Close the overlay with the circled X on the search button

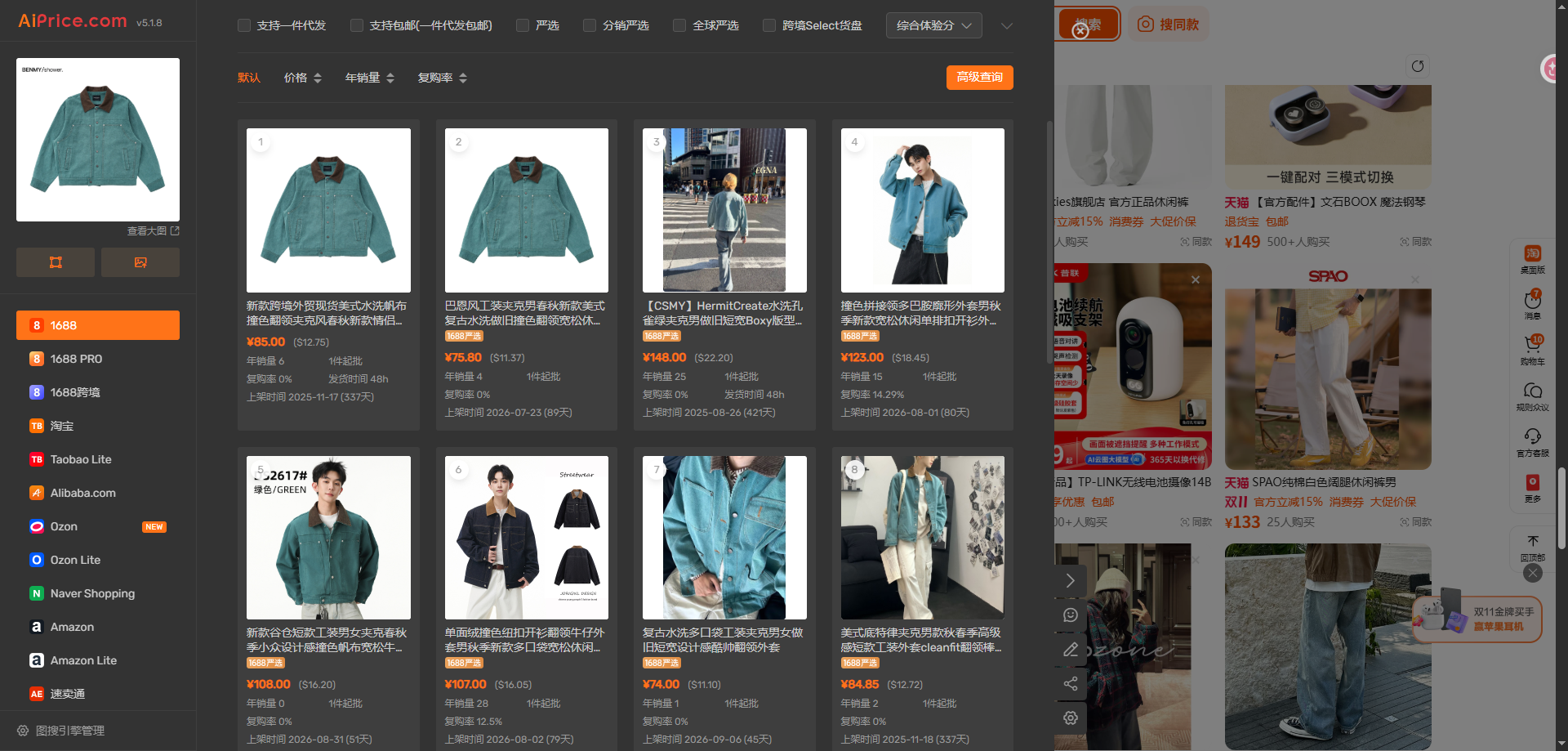point(1080,31)
